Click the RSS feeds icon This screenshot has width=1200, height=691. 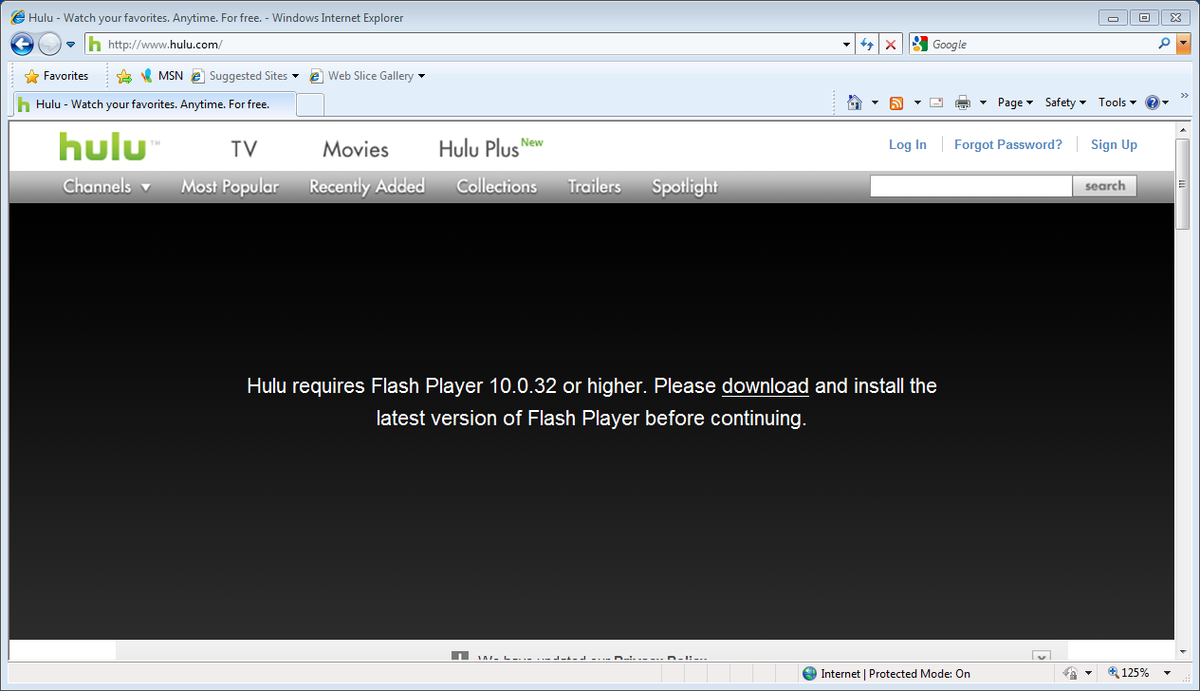(897, 102)
